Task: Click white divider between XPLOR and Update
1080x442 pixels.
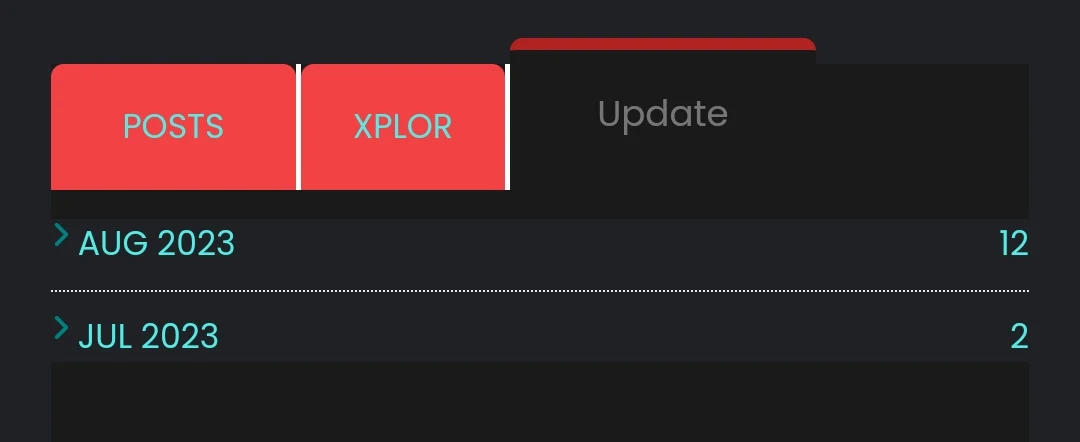Action: tap(508, 127)
